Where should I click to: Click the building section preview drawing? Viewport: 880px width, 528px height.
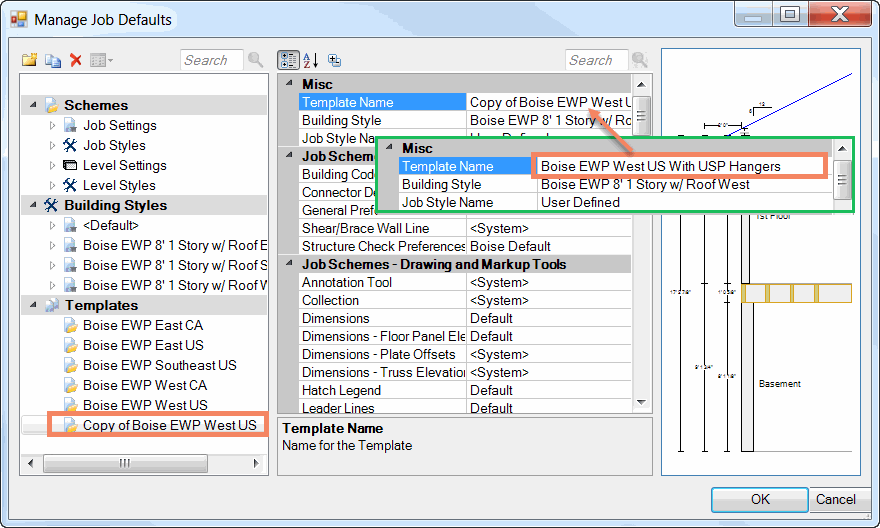pos(760,262)
